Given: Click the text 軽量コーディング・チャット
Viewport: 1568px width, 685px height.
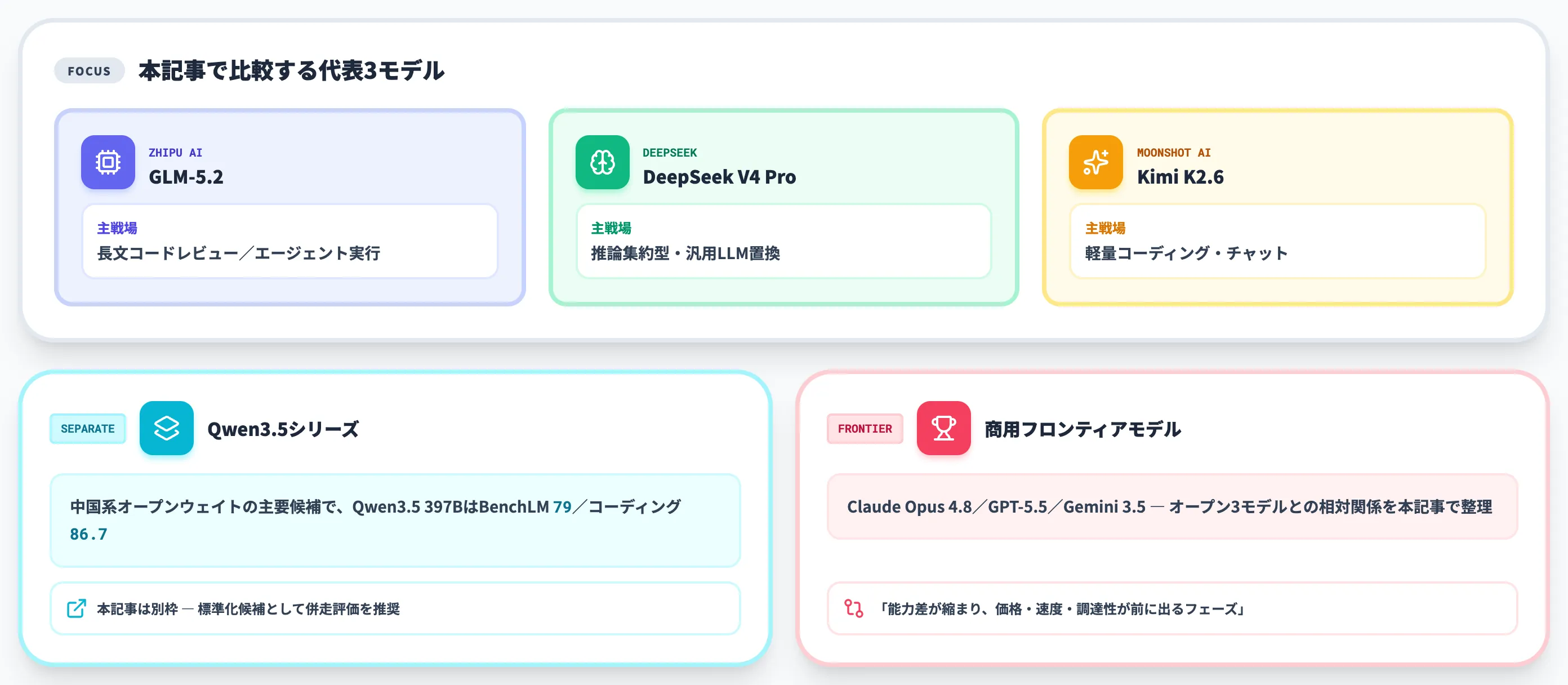Looking at the screenshot, I should [1186, 253].
